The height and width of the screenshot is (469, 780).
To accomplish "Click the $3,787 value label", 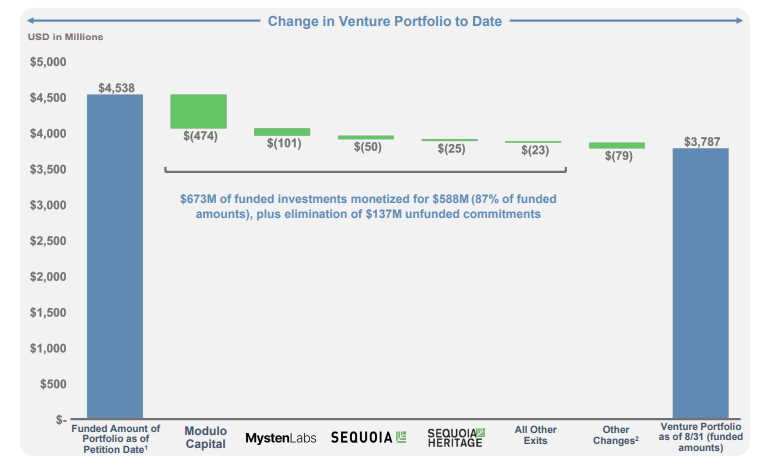I will click(x=700, y=142).
